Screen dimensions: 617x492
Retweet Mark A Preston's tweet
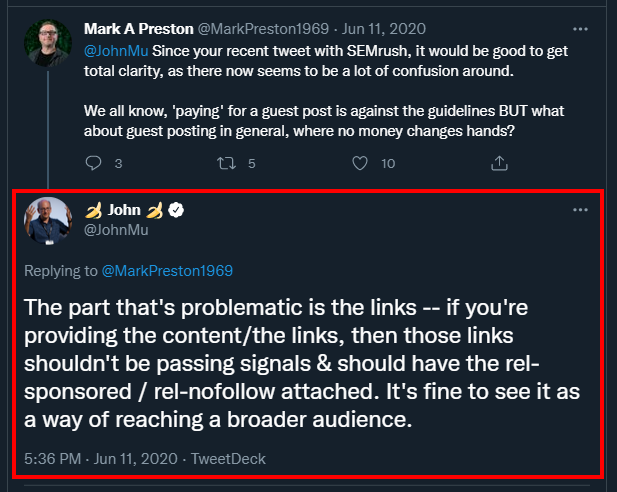[x=226, y=163]
